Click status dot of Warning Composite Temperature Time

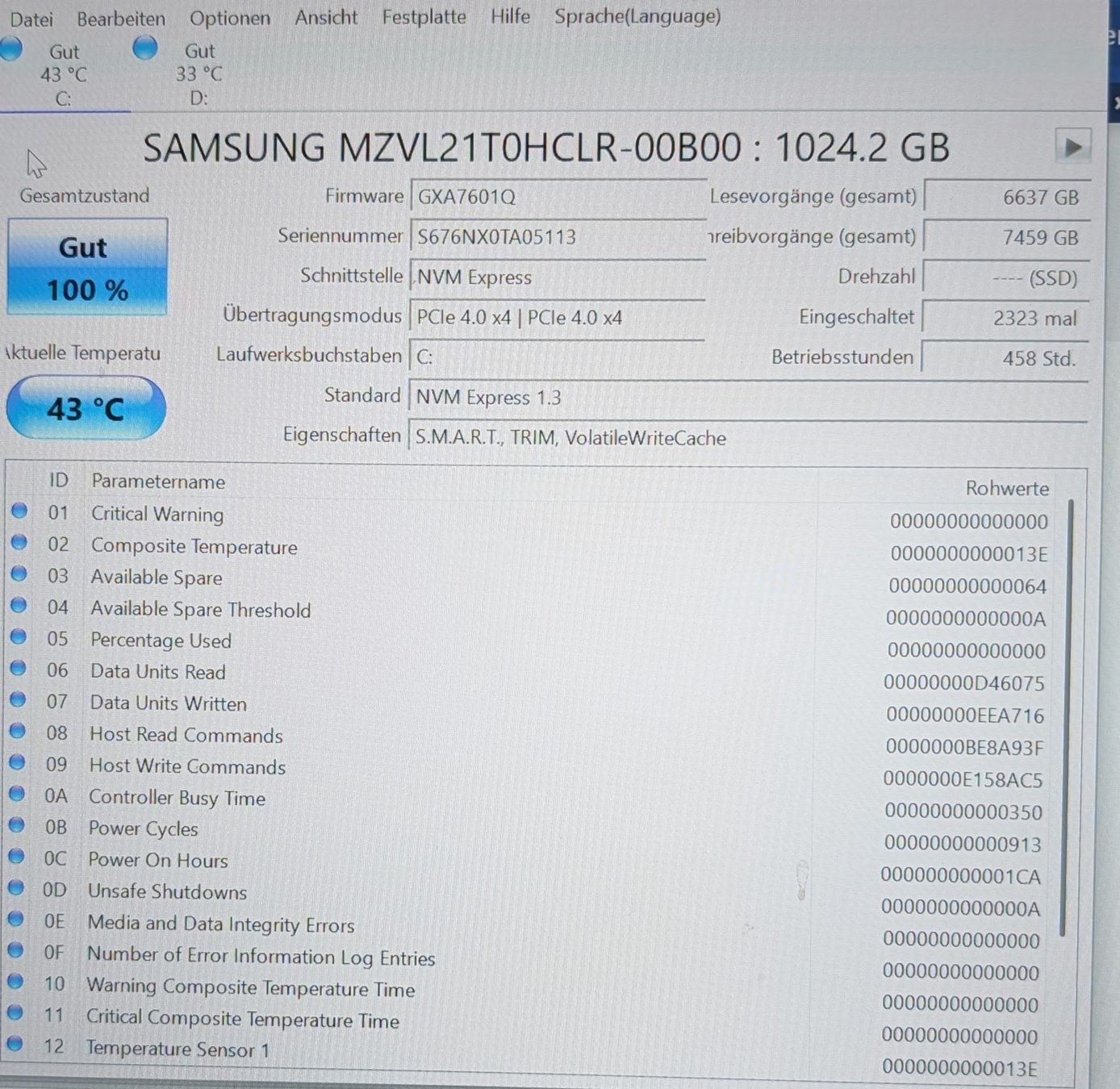(15, 981)
